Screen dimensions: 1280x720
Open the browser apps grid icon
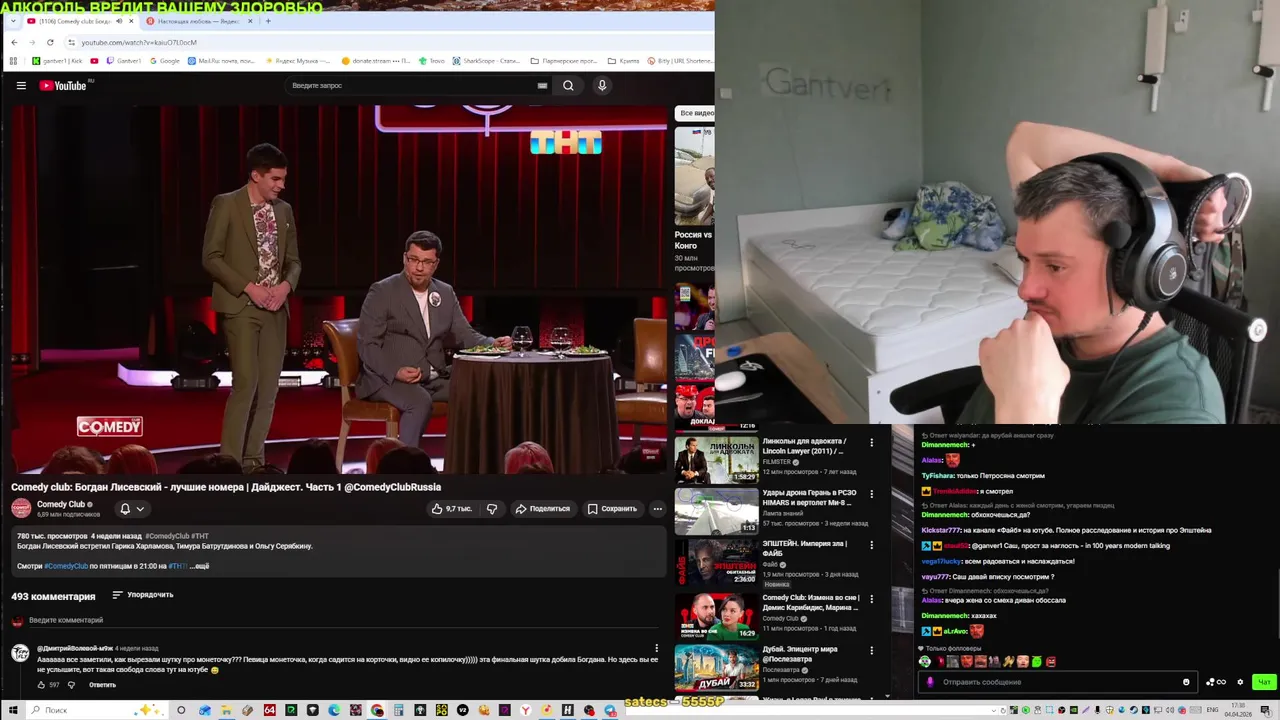[x=13, y=61]
